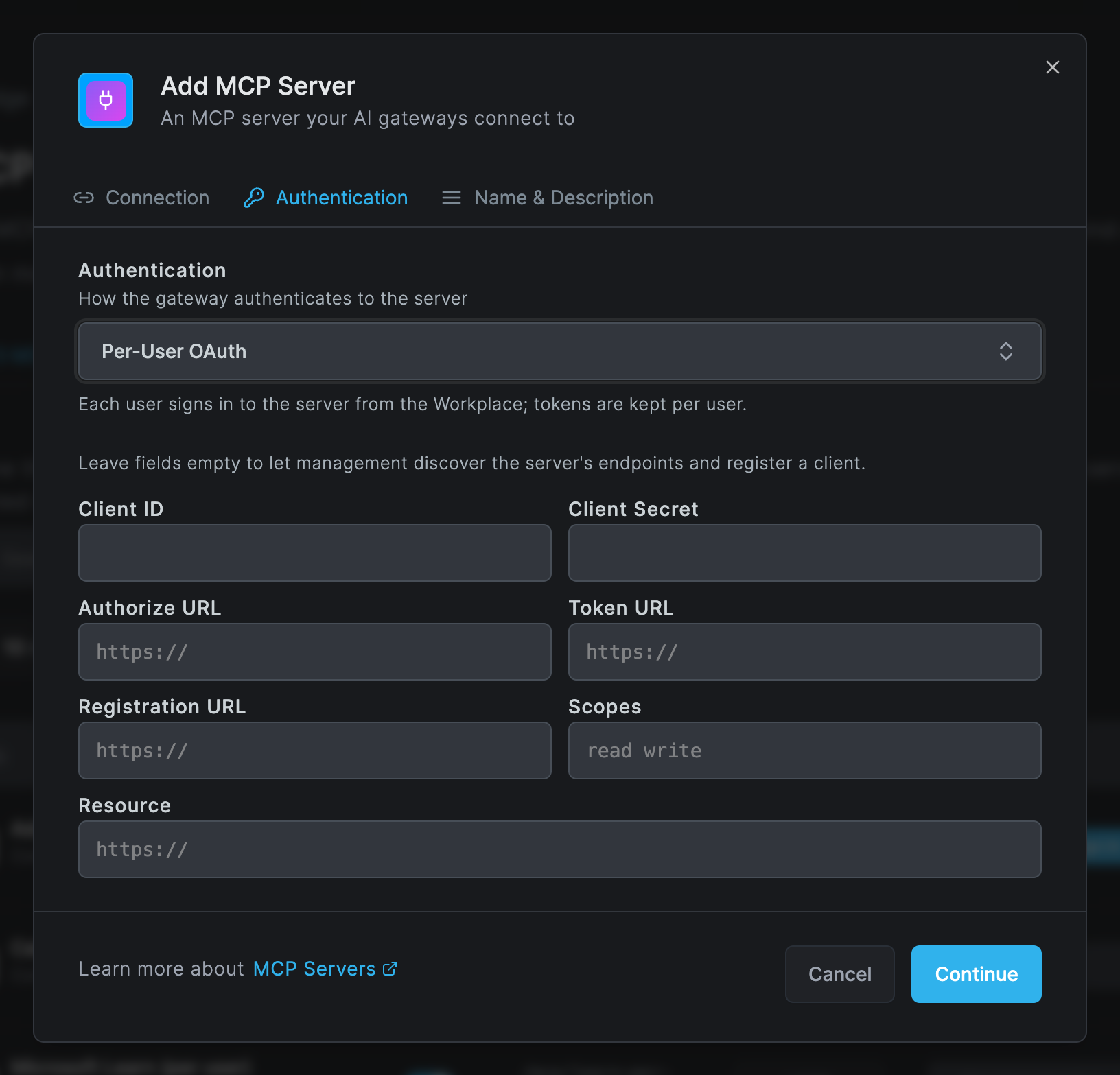Screen dimensions: 1120x1075
Task: Click the up-down chevron in the authentication selector
Action: pyautogui.click(x=1006, y=351)
